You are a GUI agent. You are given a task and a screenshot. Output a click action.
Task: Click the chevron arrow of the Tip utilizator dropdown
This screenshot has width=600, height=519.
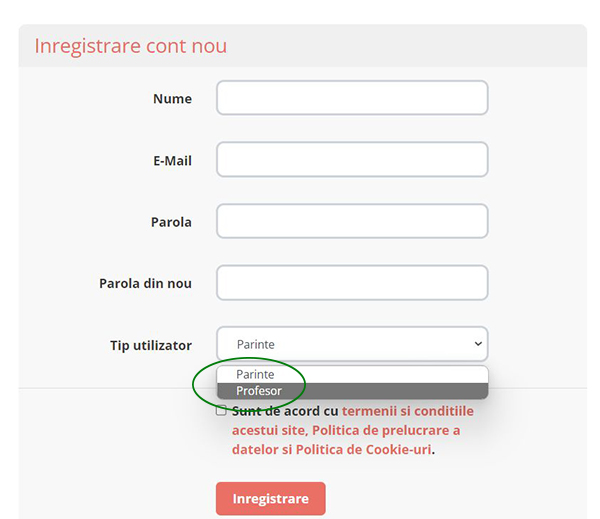coord(476,344)
